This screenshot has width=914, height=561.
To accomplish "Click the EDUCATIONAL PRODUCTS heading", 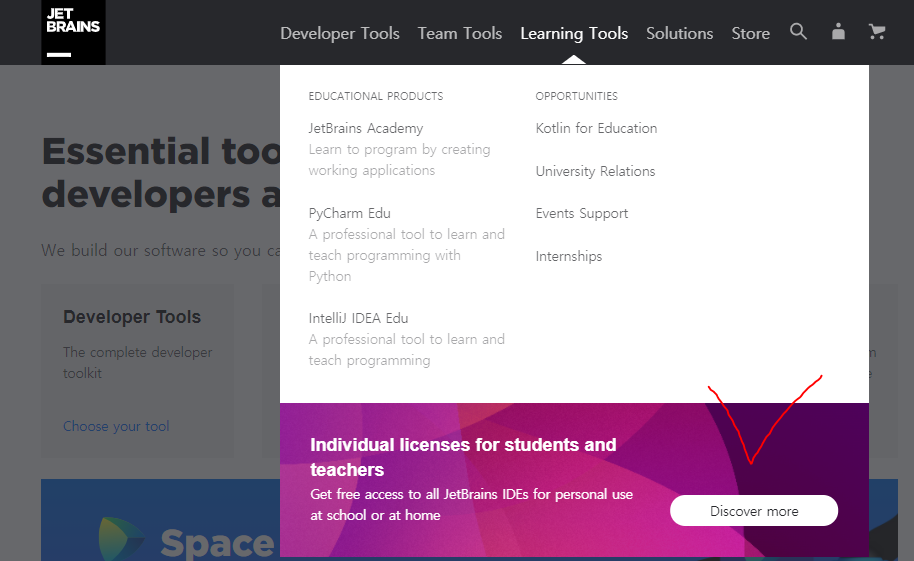I will (375, 96).
